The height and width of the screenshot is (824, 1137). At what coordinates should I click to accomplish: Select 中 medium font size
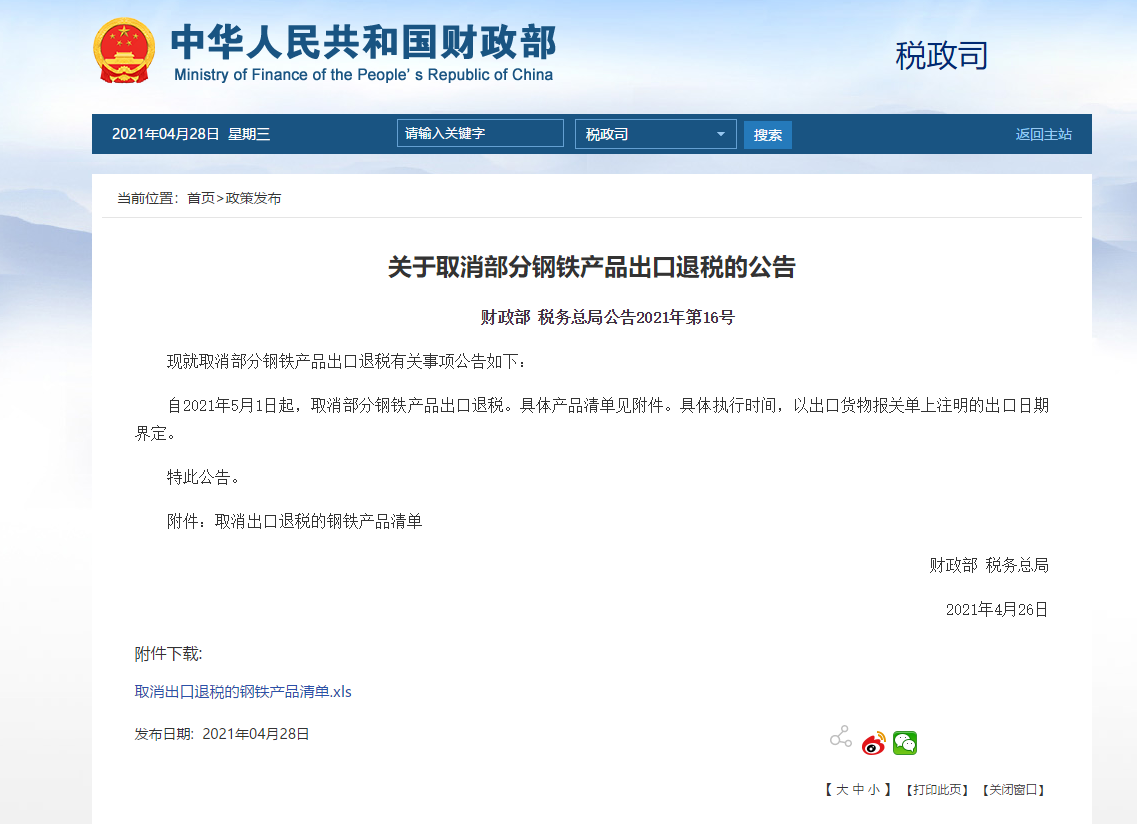[857, 789]
